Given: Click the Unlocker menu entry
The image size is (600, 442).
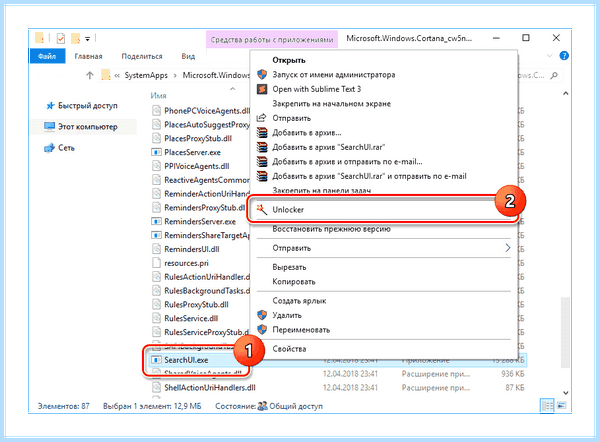Looking at the screenshot, I should 383,210.
